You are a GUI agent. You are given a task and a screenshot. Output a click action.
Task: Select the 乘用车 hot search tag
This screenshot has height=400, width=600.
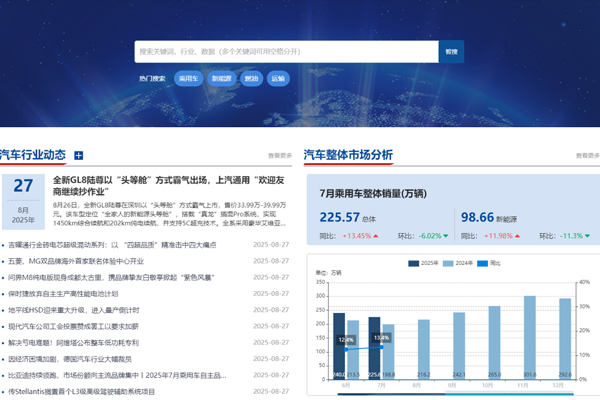tap(187, 77)
